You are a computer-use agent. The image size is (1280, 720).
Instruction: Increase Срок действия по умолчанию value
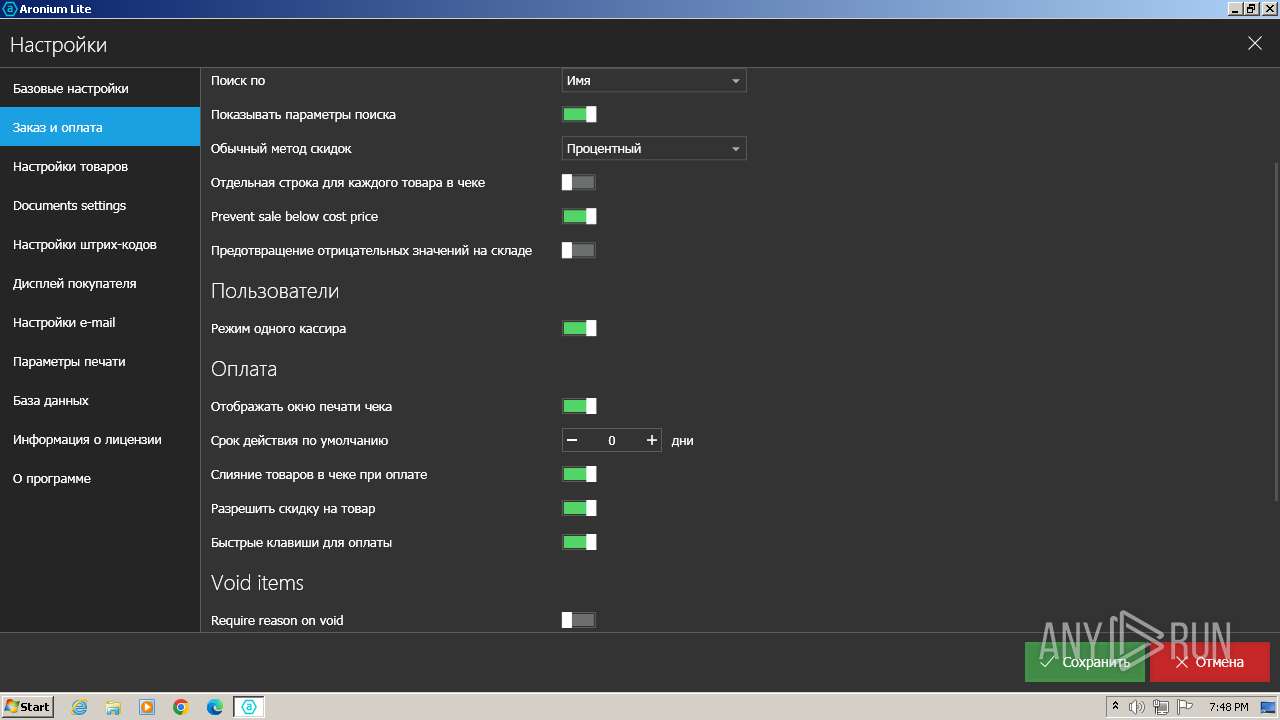coord(652,440)
